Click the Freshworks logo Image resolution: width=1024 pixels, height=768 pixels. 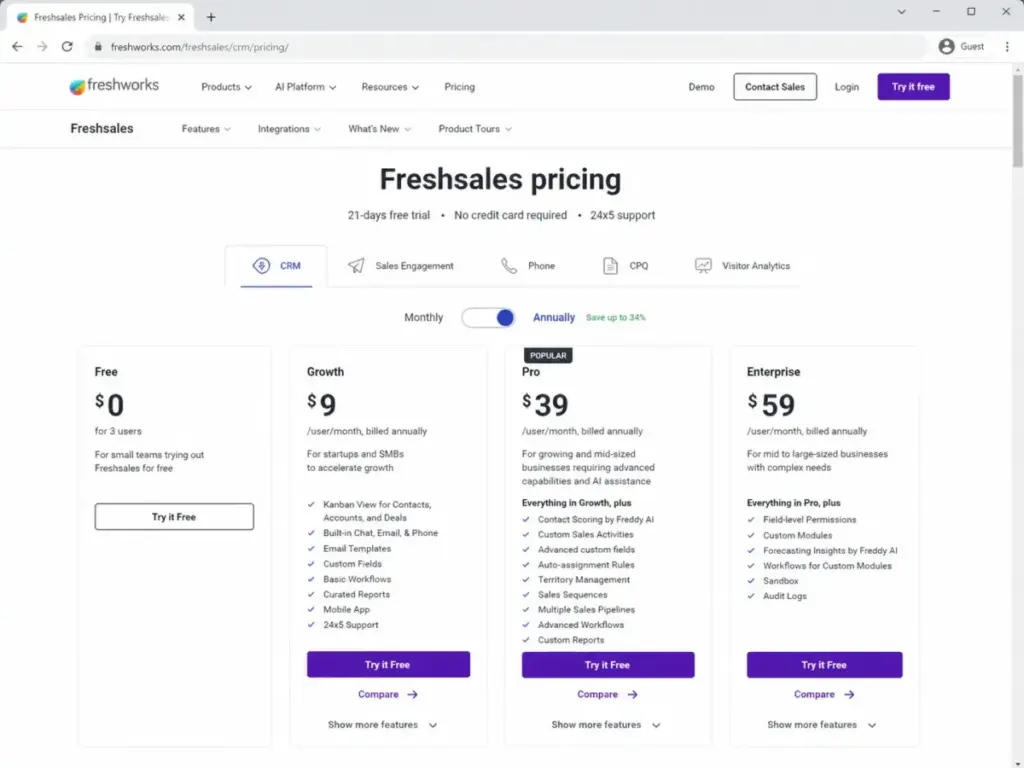click(x=114, y=86)
